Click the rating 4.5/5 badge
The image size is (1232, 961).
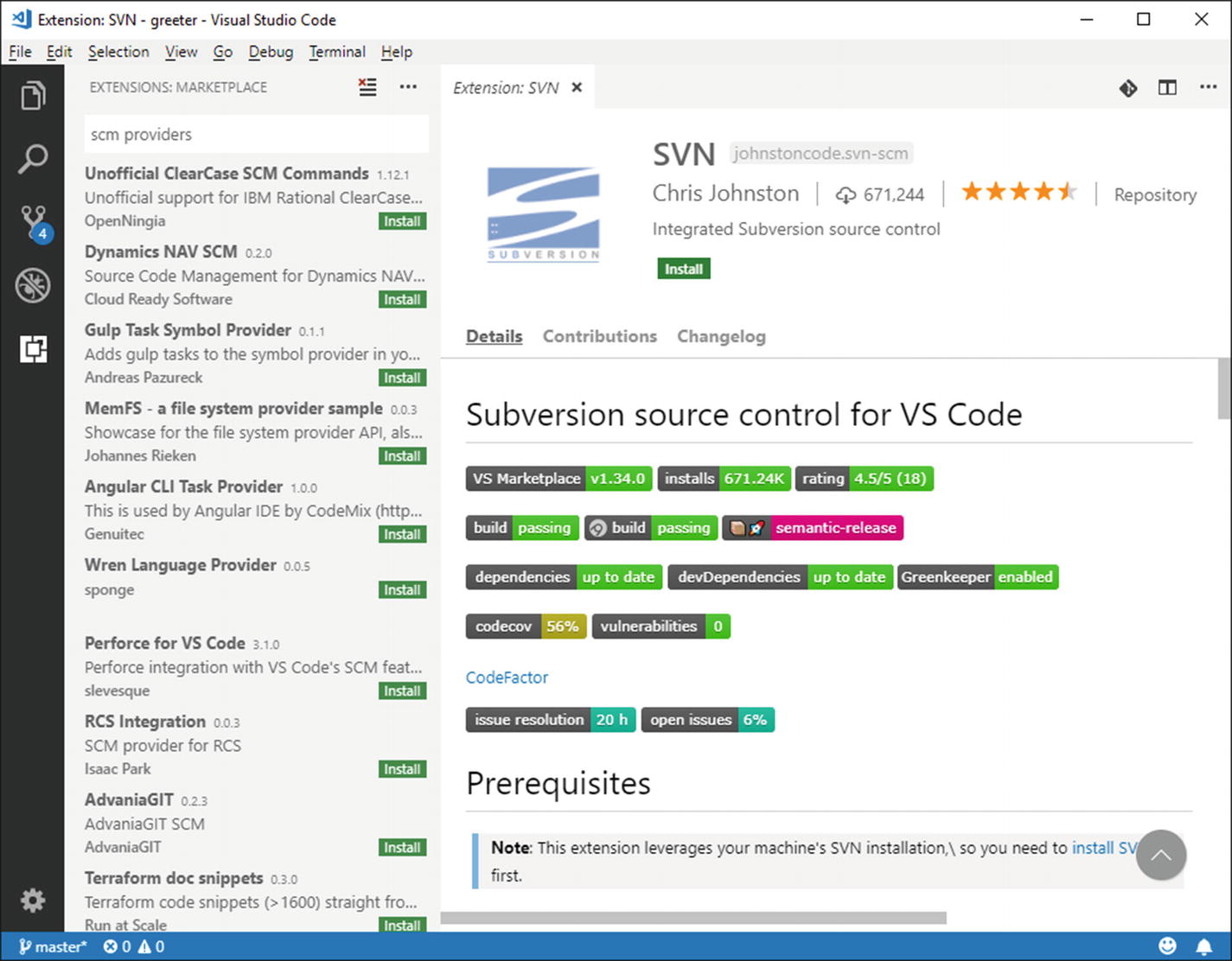pos(865,479)
